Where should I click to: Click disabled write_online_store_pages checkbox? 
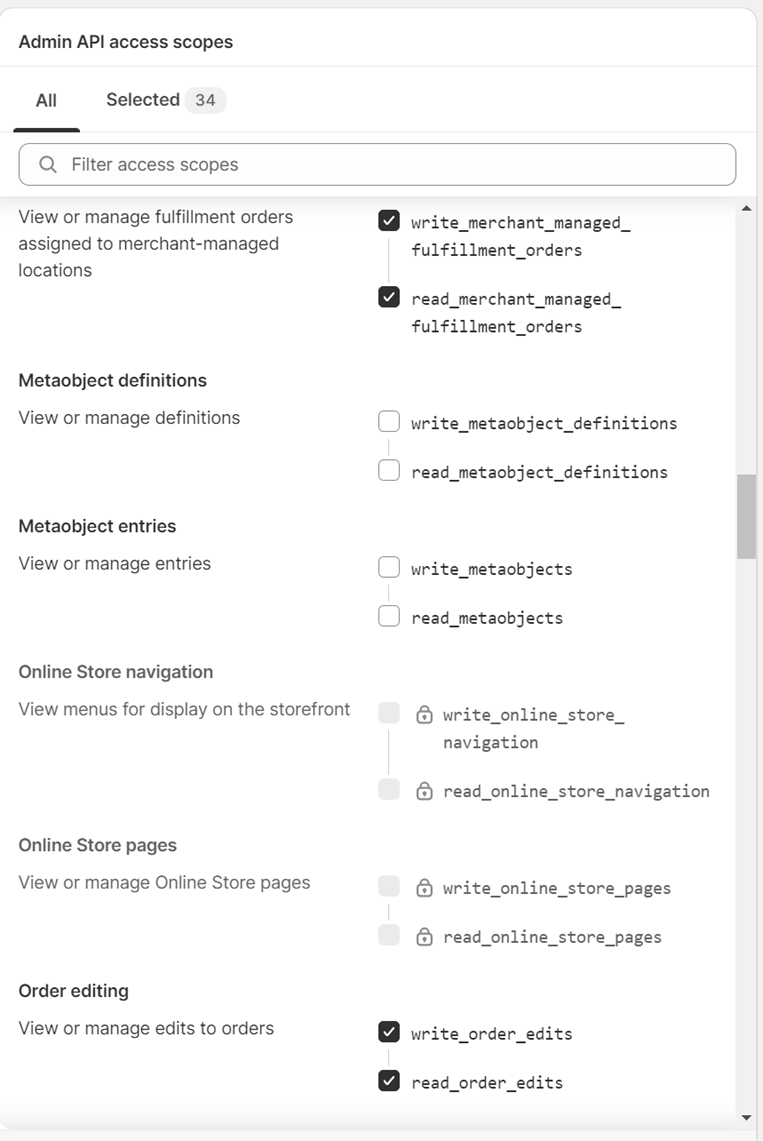tap(389, 886)
